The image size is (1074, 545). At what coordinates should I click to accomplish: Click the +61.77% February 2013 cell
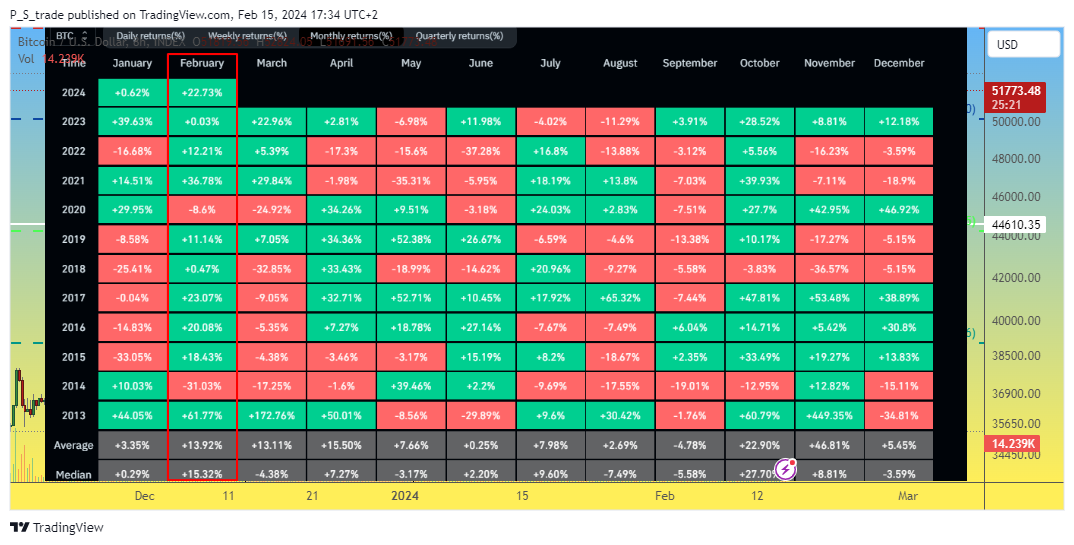click(202, 416)
